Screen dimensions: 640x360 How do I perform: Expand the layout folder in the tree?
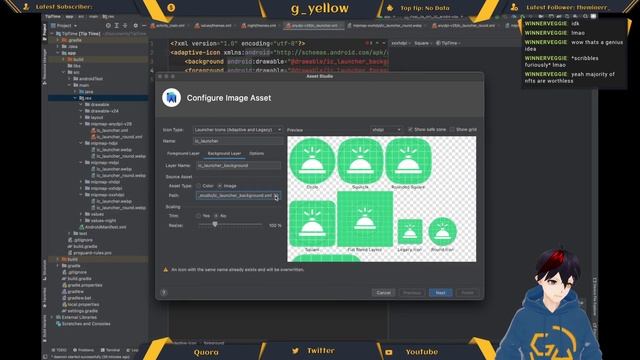point(81,118)
